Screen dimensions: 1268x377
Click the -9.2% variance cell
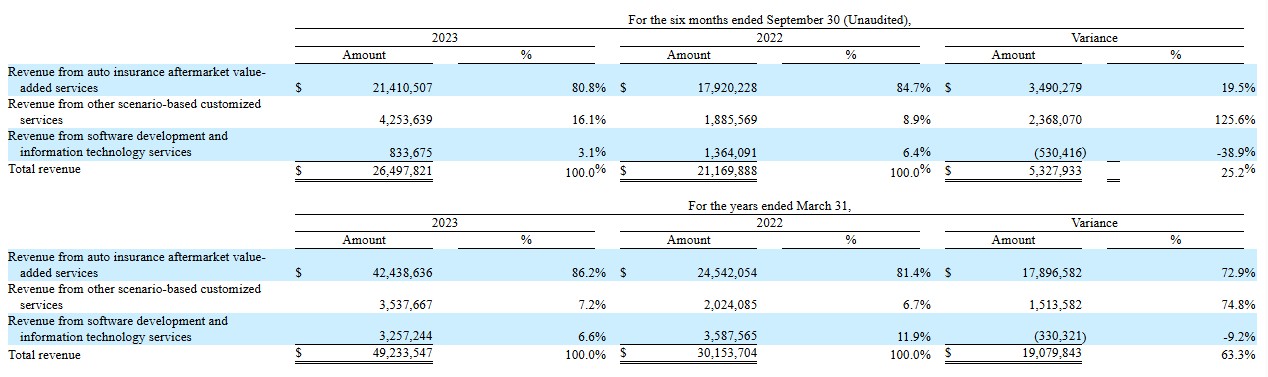point(1239,338)
